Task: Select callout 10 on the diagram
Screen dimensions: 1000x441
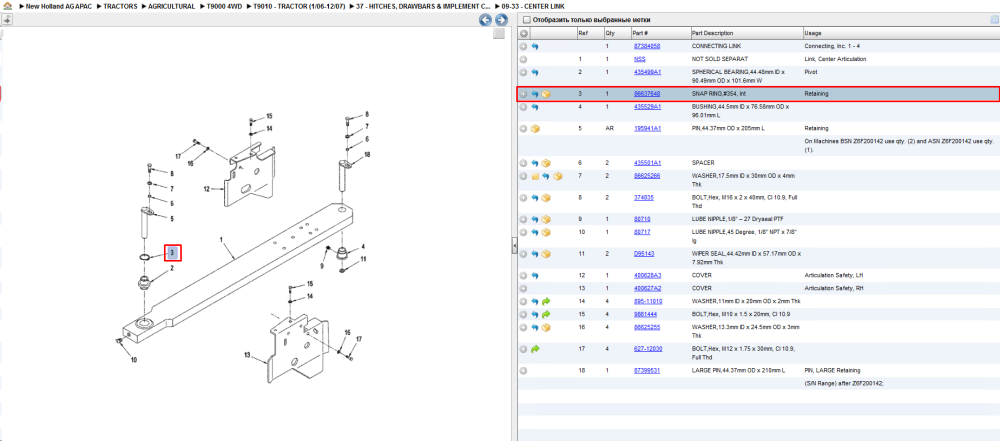Action: click(134, 360)
